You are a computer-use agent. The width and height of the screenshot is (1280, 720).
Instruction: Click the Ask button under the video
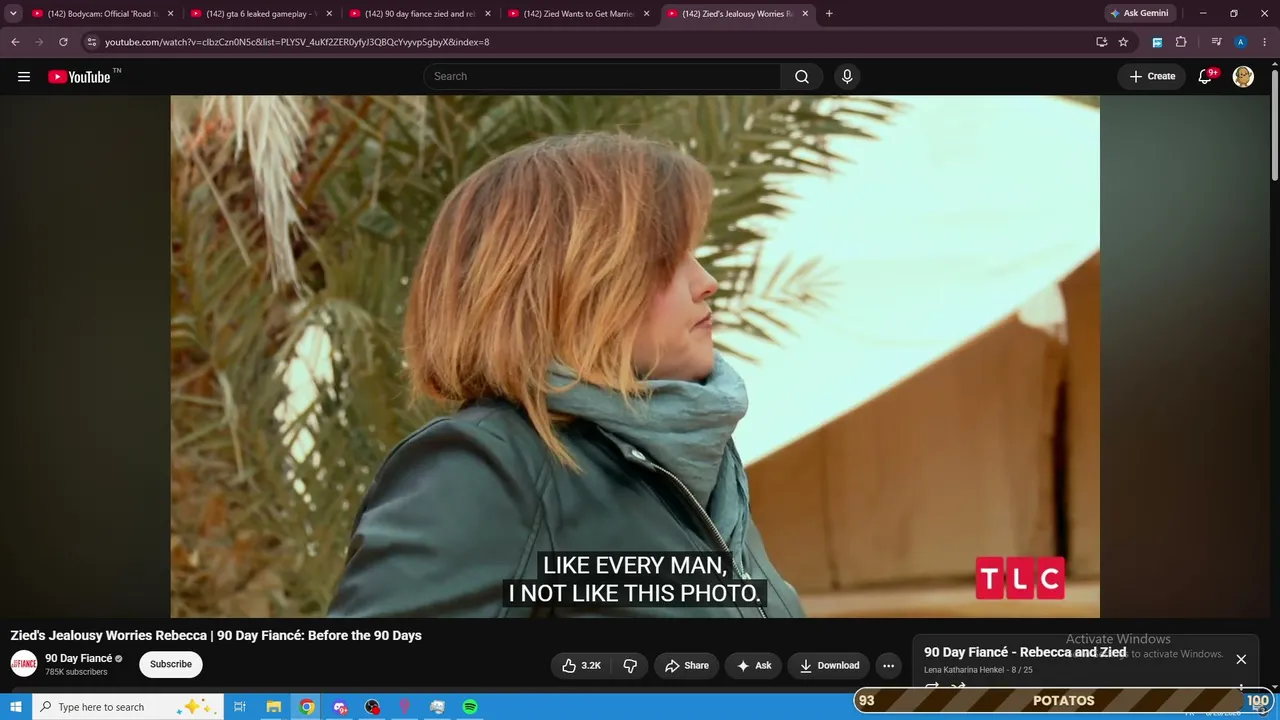(x=754, y=665)
